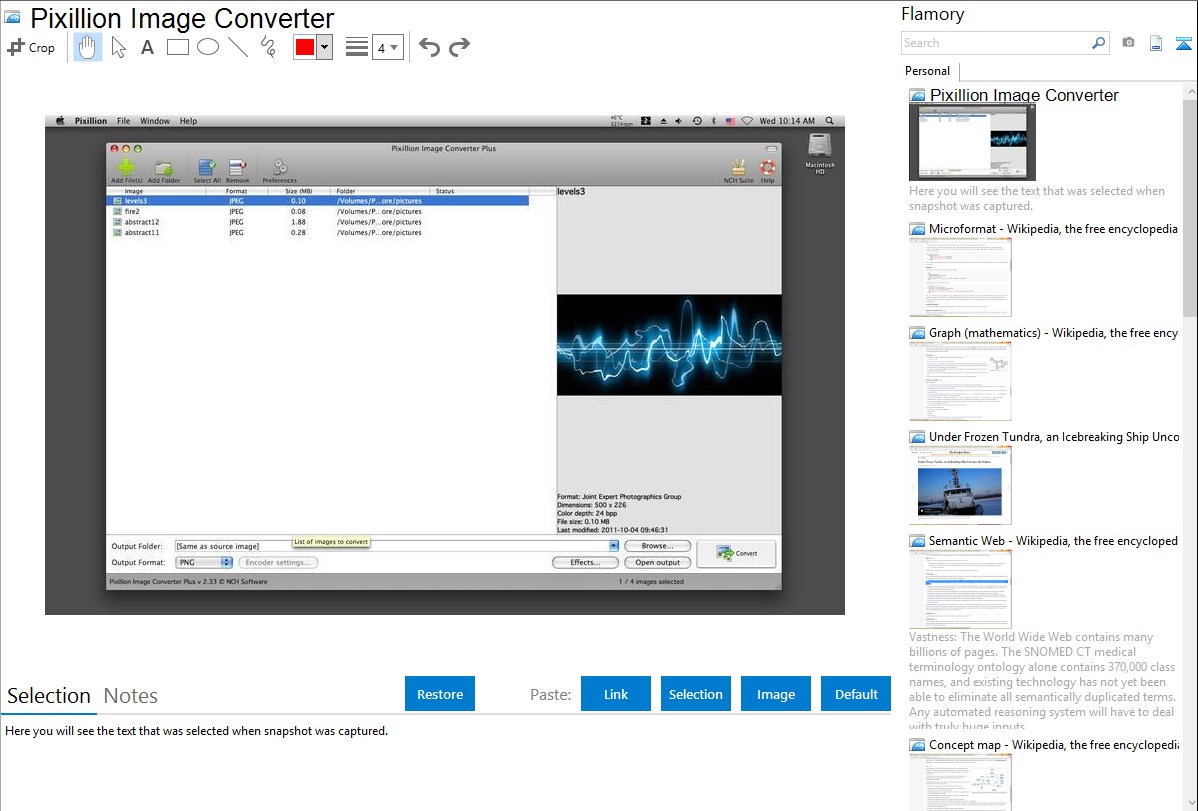Pick the text annotation tool
1198x811 pixels.
click(147, 47)
